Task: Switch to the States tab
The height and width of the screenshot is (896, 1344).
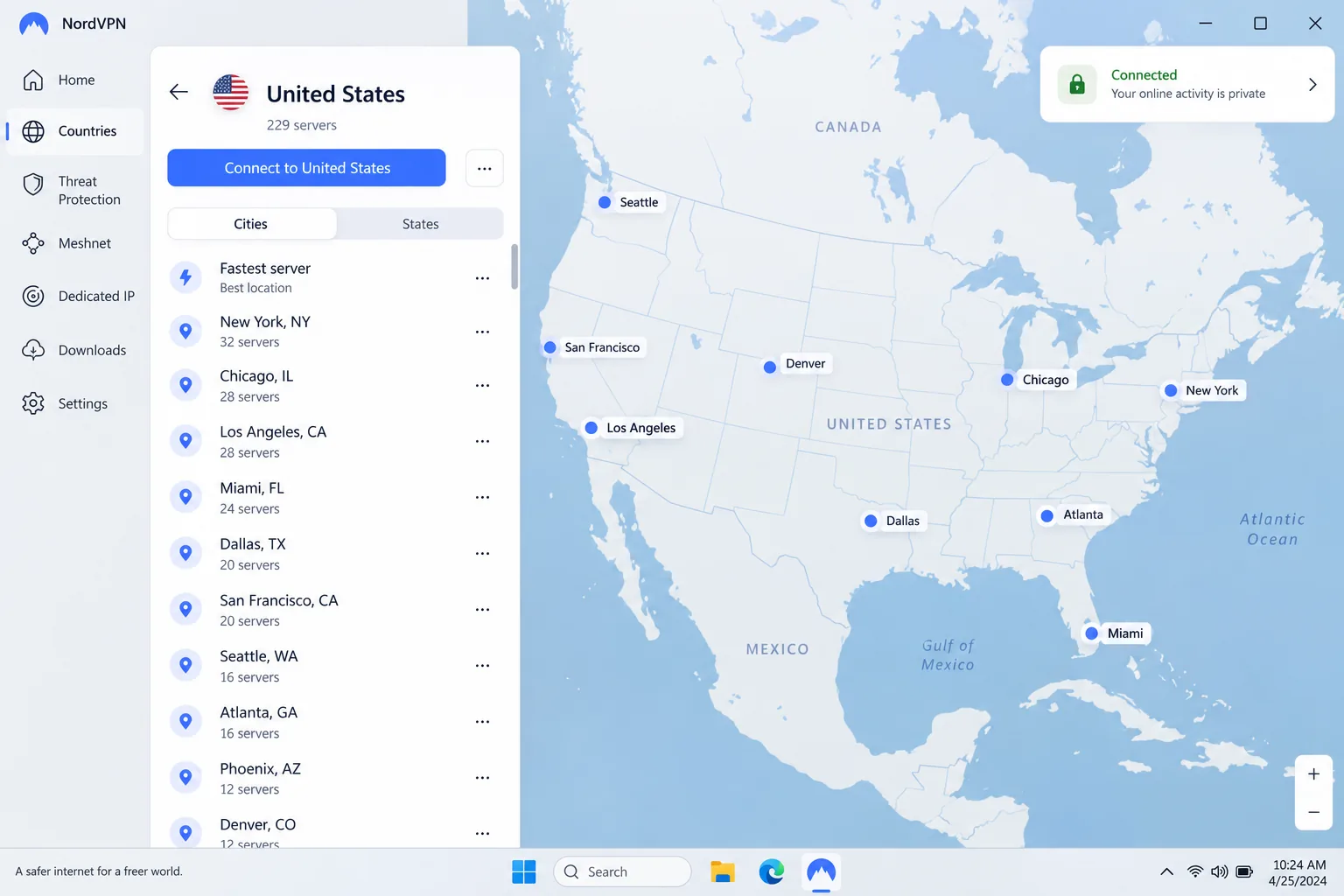Action: tap(421, 224)
